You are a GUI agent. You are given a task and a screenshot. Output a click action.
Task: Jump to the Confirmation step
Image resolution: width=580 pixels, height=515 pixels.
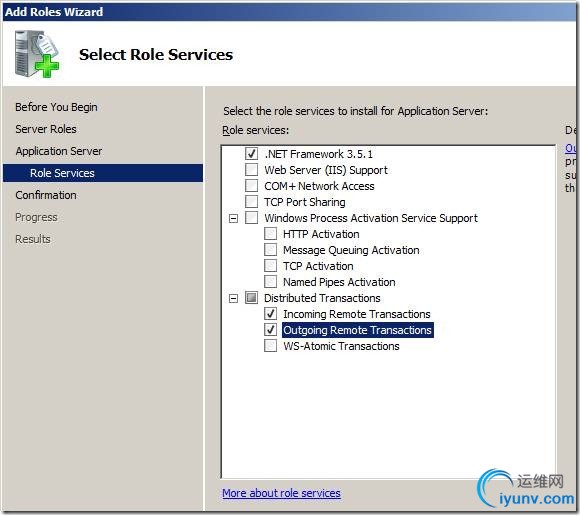coord(46,195)
